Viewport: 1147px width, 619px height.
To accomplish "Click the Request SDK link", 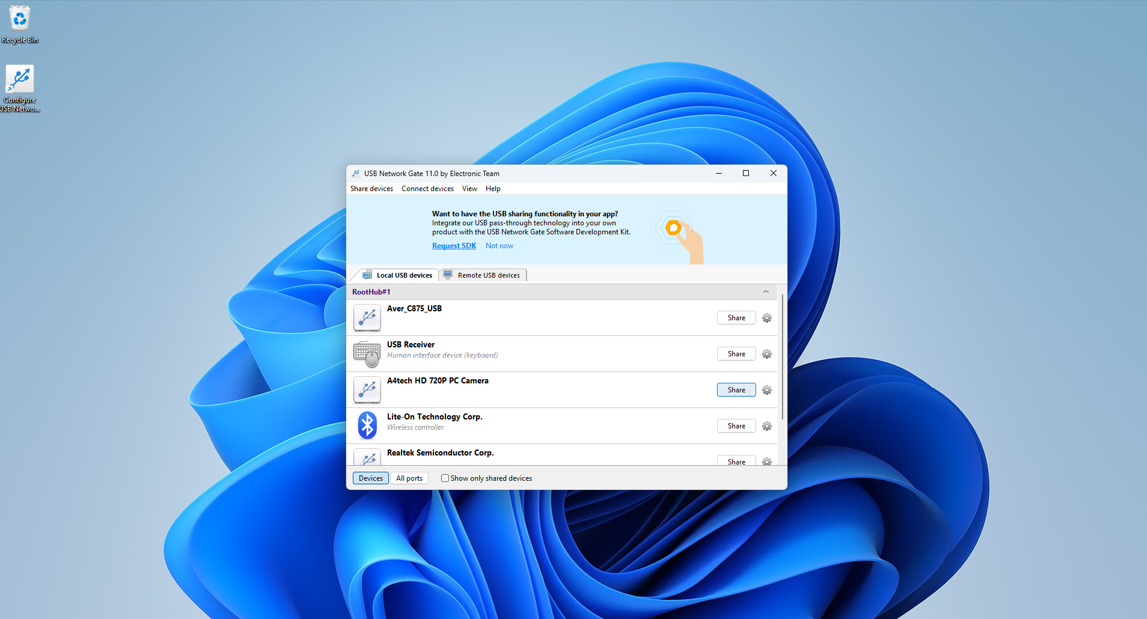I will [454, 246].
